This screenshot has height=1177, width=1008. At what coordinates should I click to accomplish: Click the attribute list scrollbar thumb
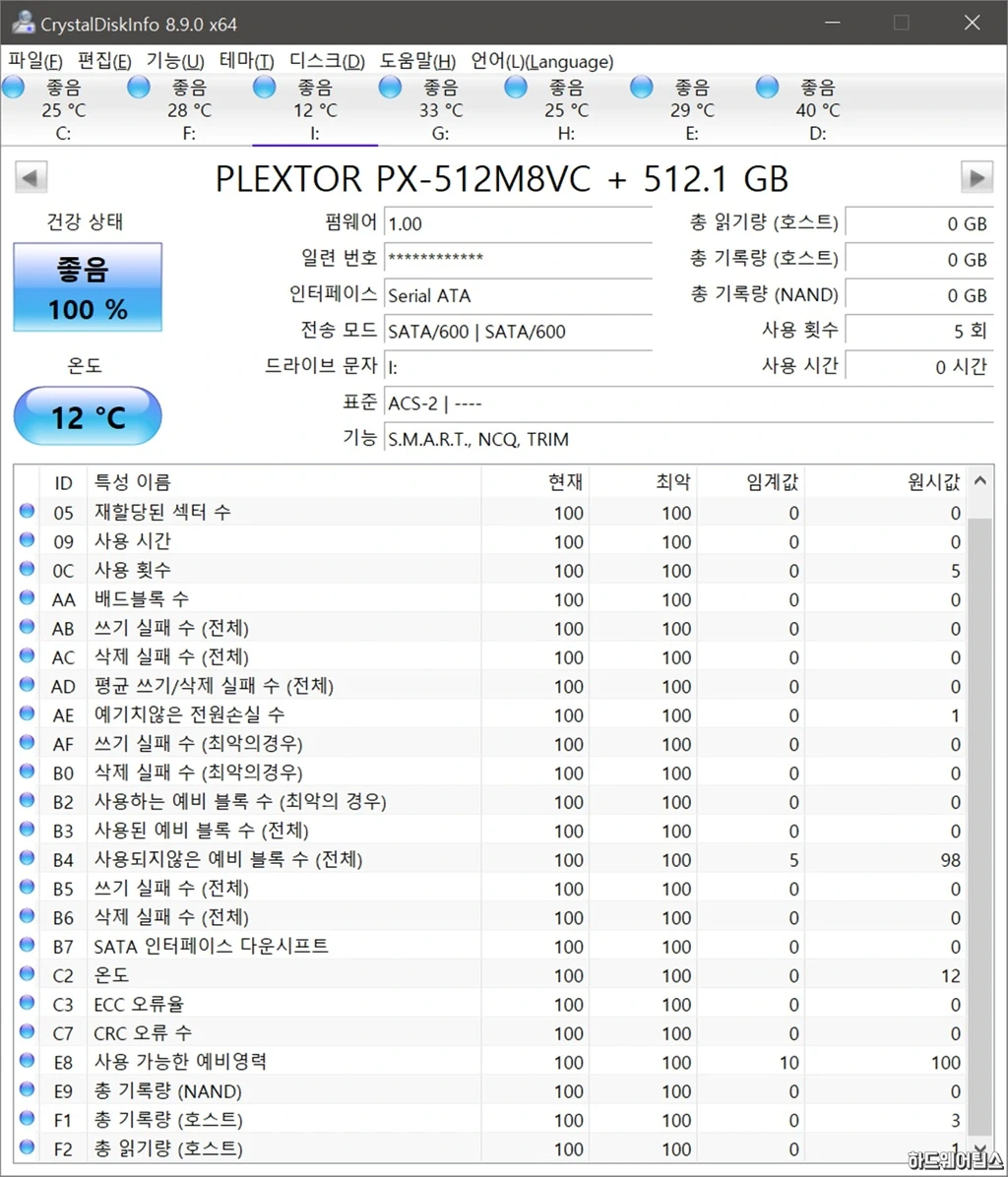pos(980,826)
